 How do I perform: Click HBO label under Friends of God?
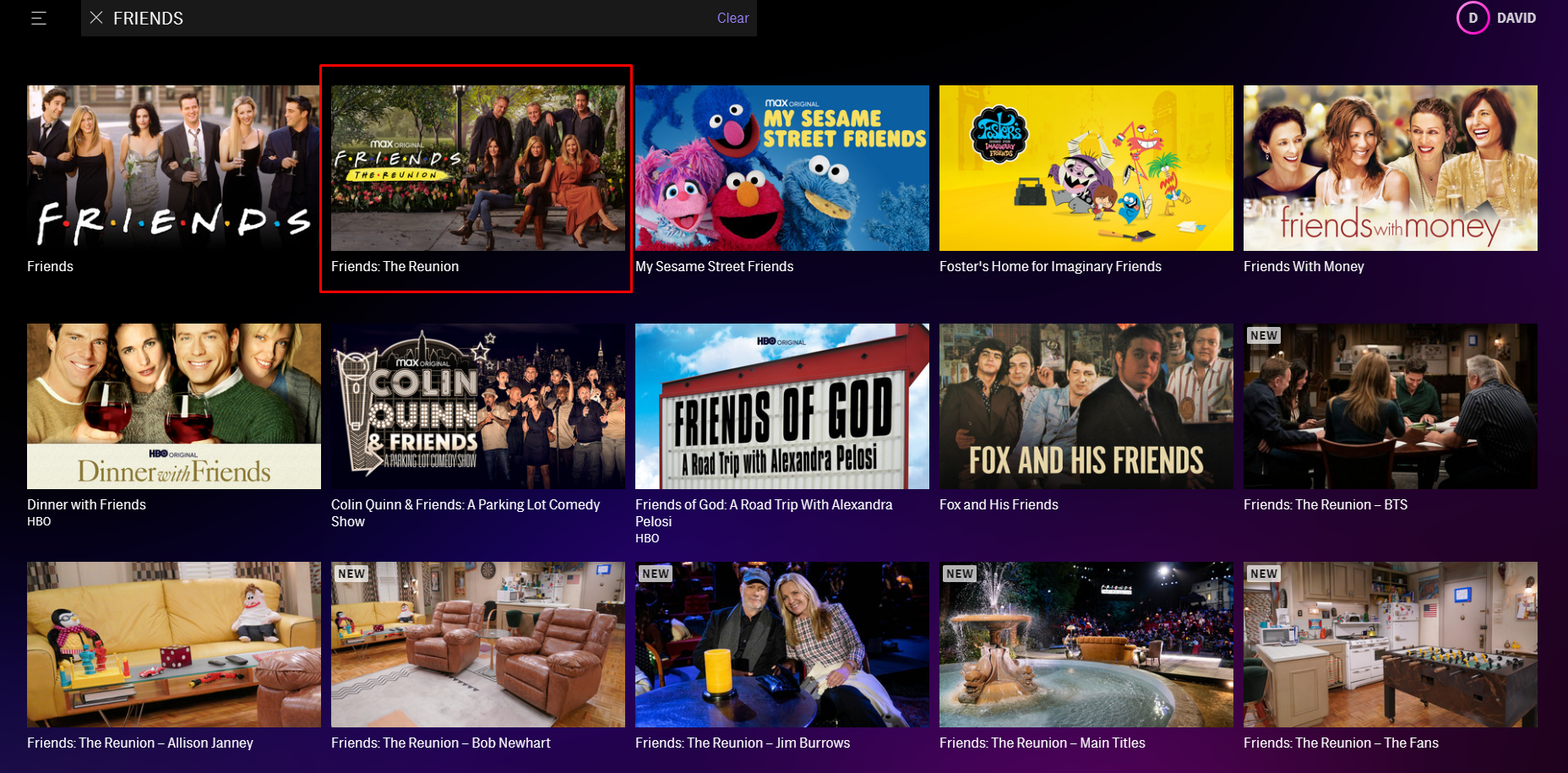[x=647, y=538]
